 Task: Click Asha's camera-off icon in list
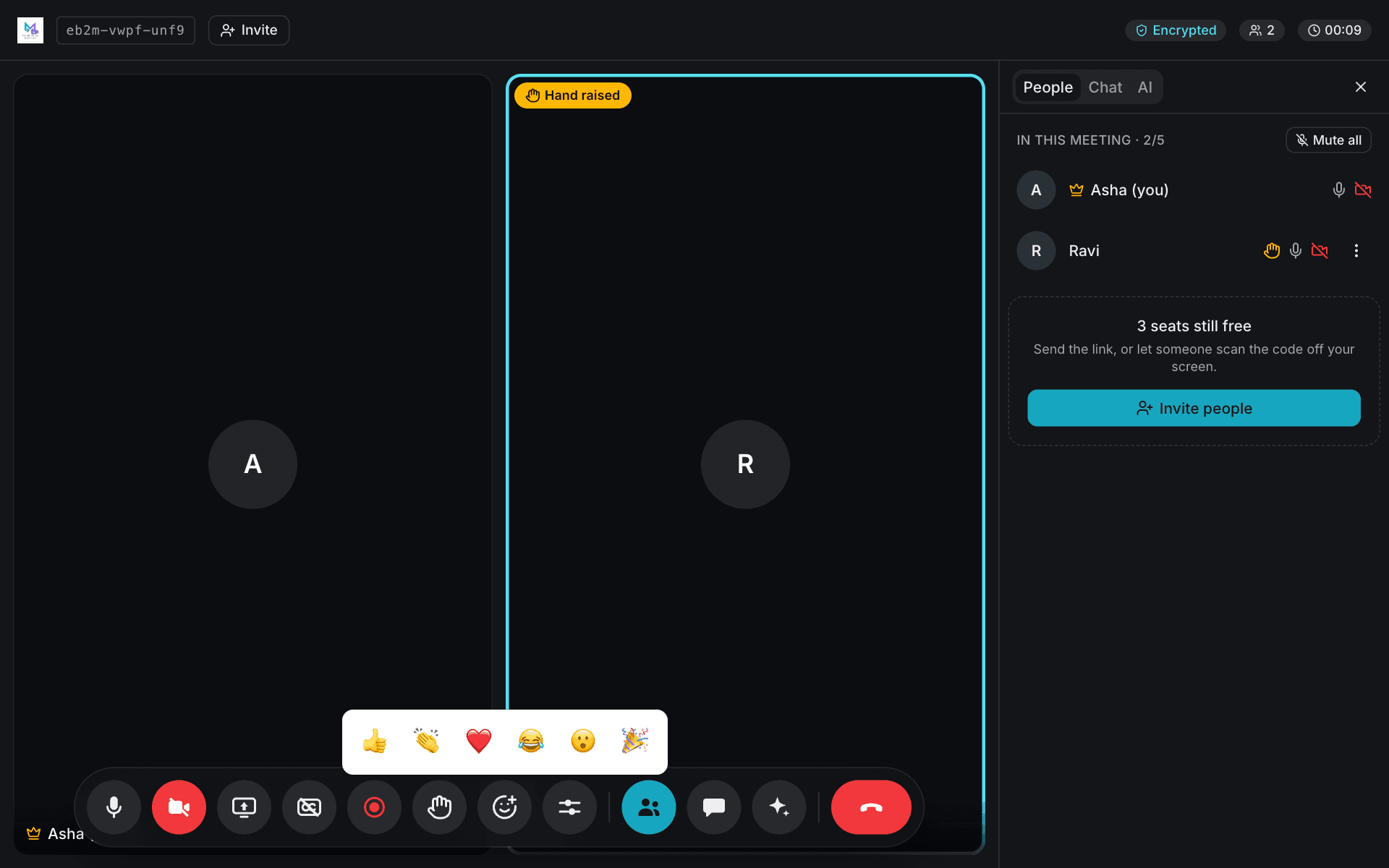coord(1363,190)
